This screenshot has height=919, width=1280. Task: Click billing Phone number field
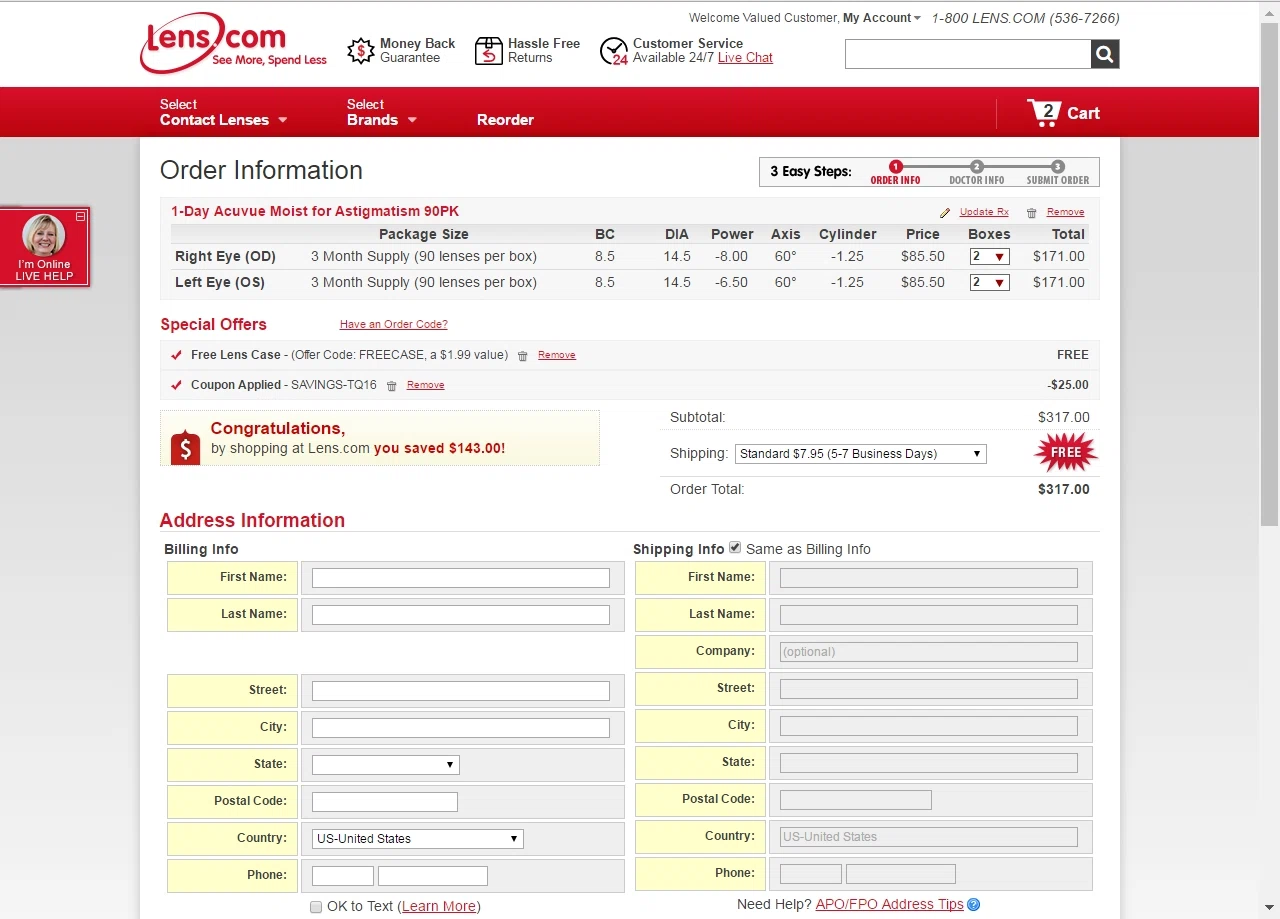pos(433,876)
